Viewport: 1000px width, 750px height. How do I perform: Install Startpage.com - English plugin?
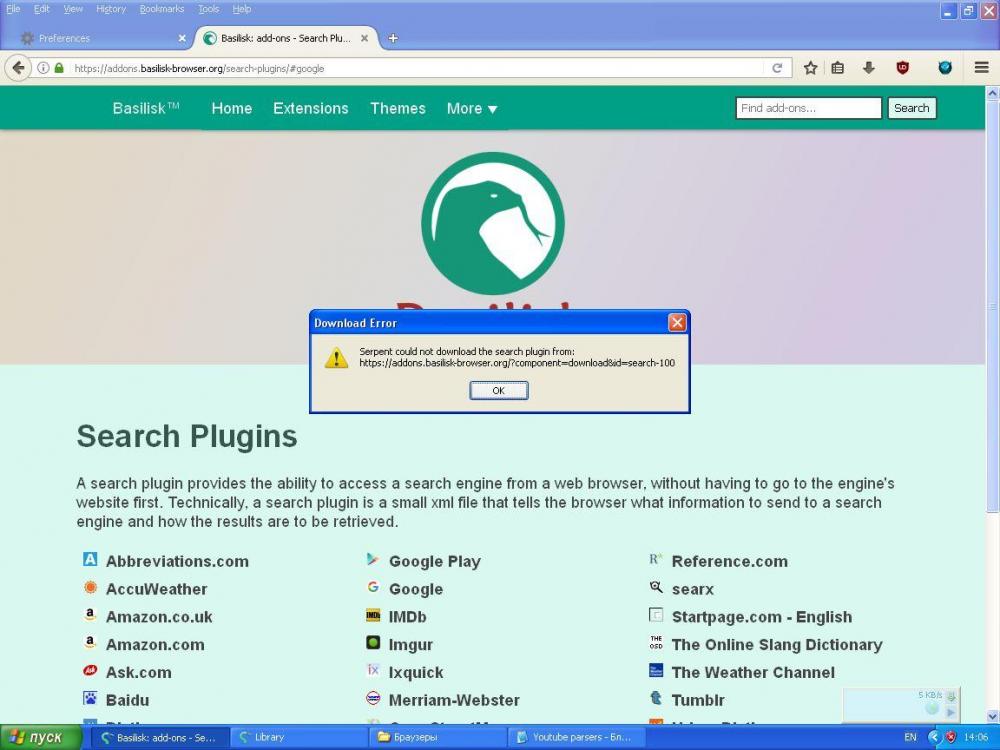[761, 617]
